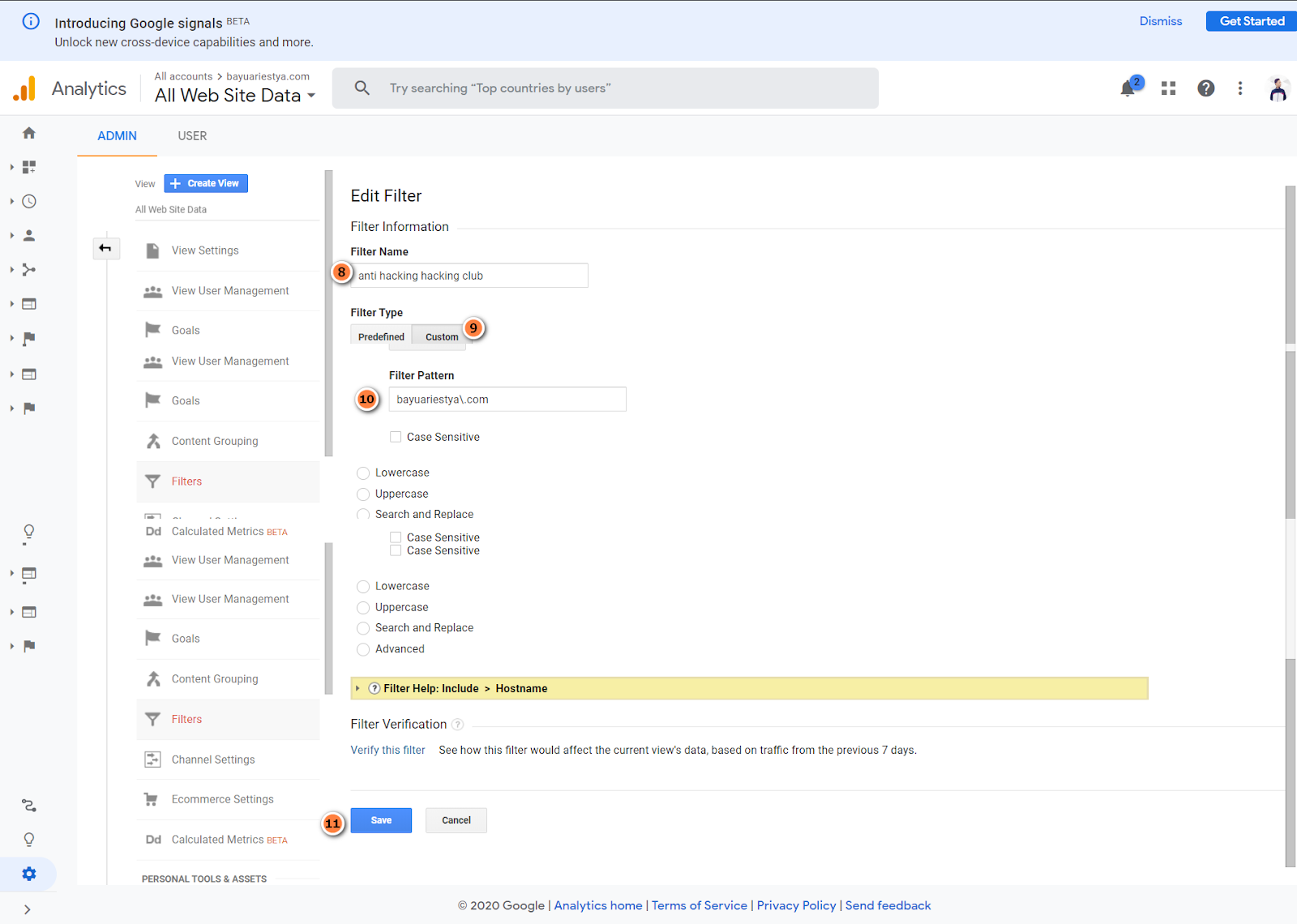Open Customization dashboards sidebar icon
This screenshot has width=1297, height=924.
(x=29, y=167)
